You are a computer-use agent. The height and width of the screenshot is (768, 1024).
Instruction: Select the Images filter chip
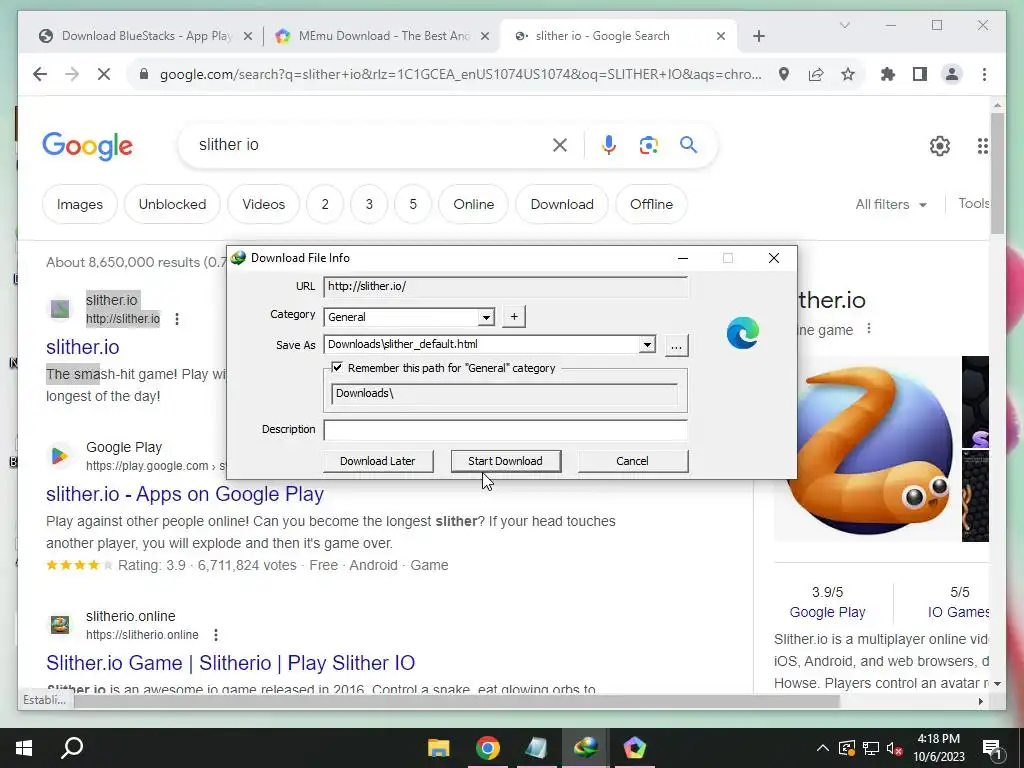[80, 204]
